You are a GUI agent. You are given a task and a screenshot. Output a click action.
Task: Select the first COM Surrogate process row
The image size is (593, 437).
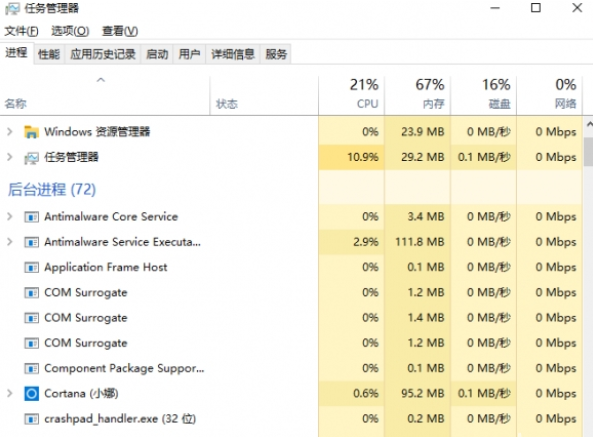pos(291,293)
